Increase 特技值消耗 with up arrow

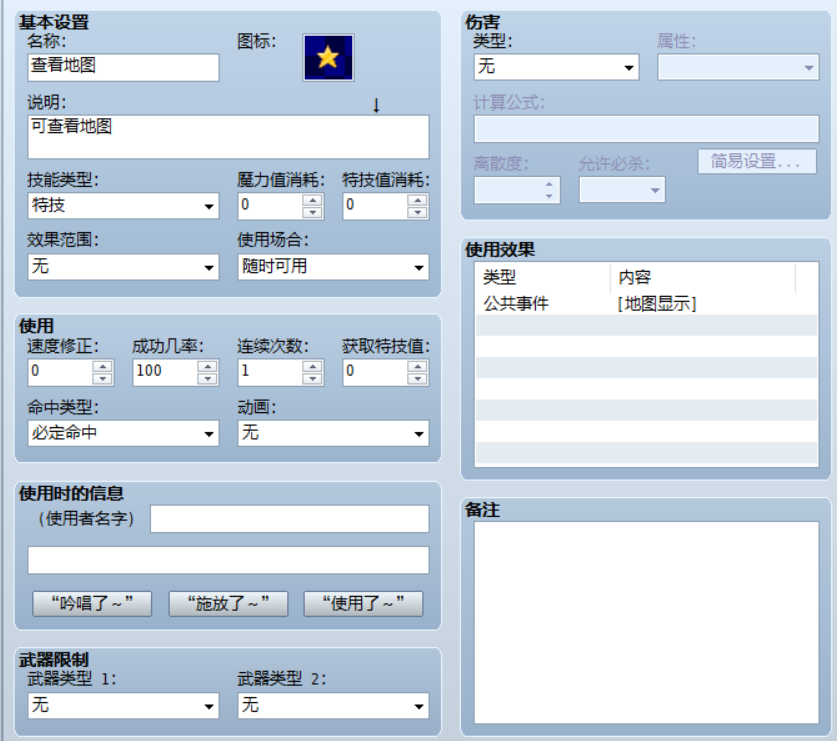coord(417,200)
